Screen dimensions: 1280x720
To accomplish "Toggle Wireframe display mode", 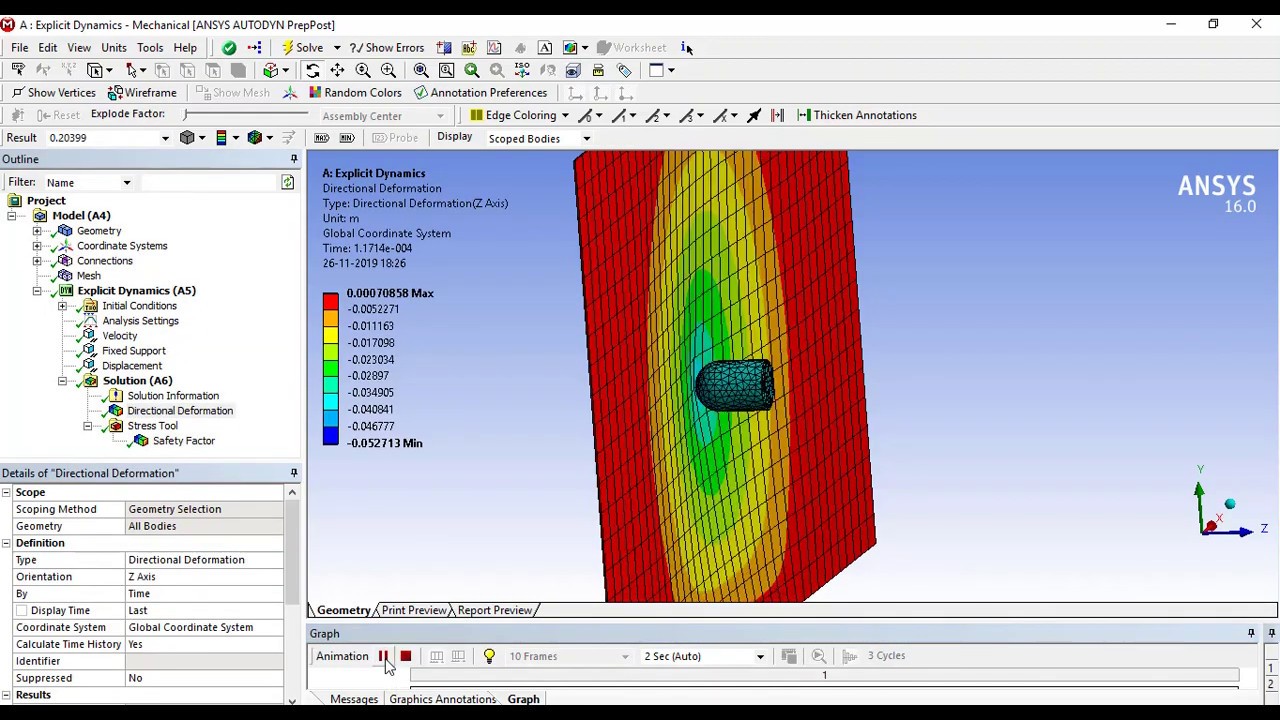I will click(x=142, y=92).
